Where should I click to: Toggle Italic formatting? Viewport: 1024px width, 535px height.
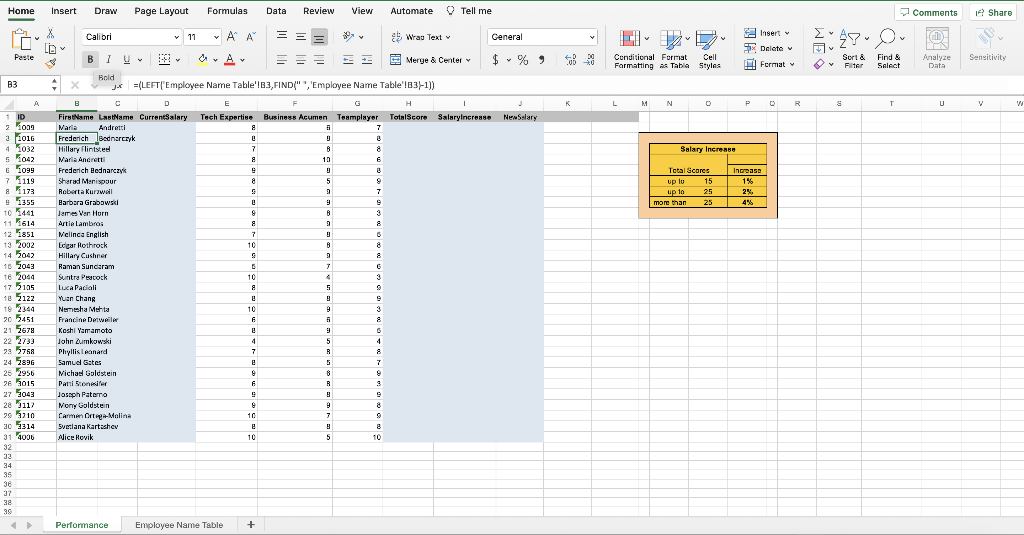point(108,59)
